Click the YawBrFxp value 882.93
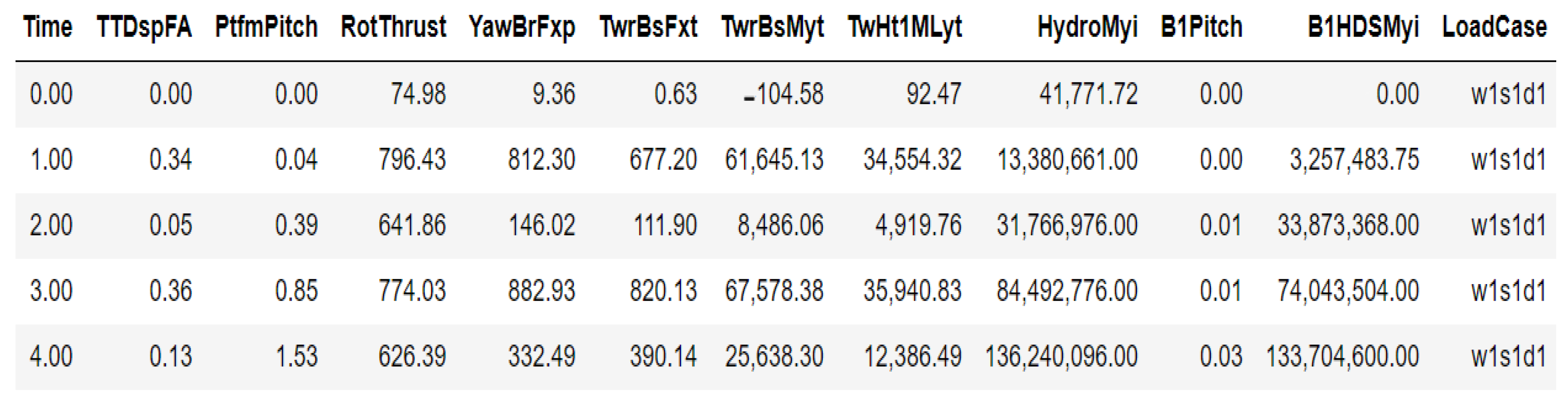 (541, 291)
